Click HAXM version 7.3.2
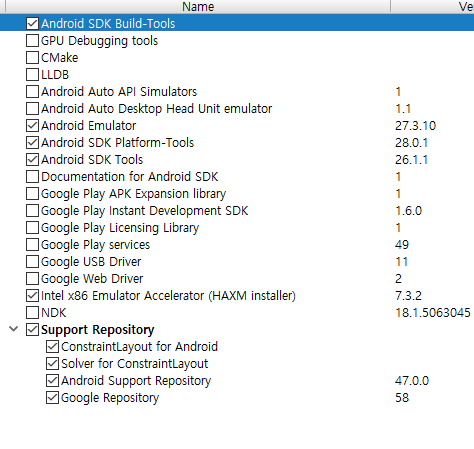This screenshot has width=474, height=449. point(408,296)
